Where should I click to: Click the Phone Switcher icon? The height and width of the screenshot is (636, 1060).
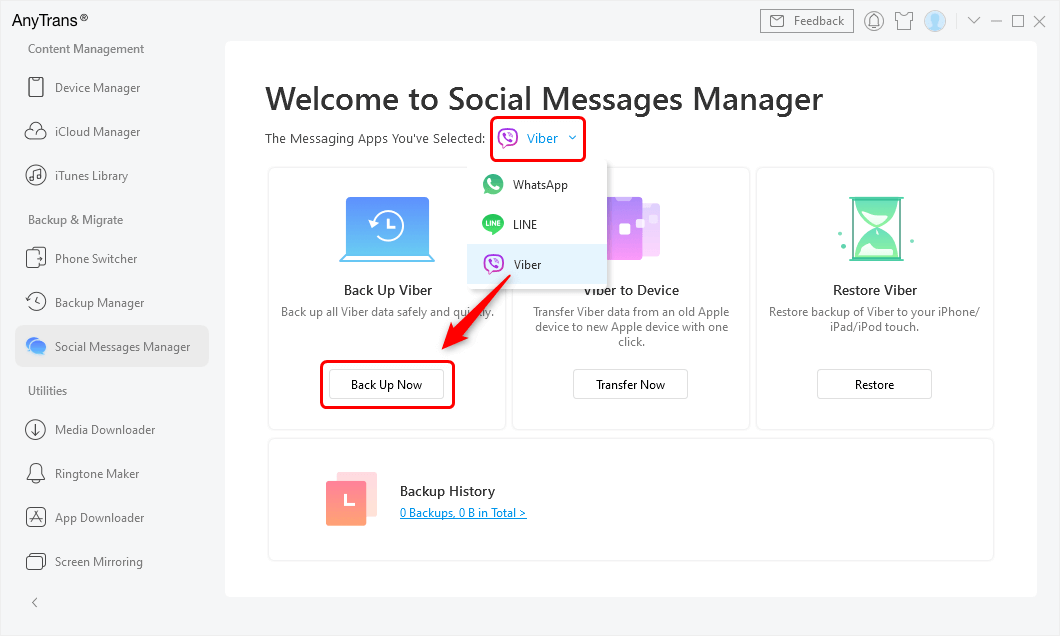tap(36, 258)
